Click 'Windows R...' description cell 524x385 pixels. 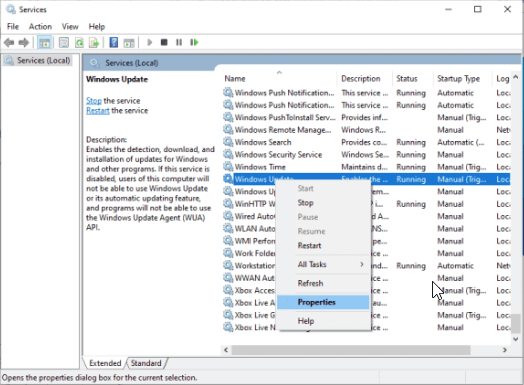(x=363, y=130)
